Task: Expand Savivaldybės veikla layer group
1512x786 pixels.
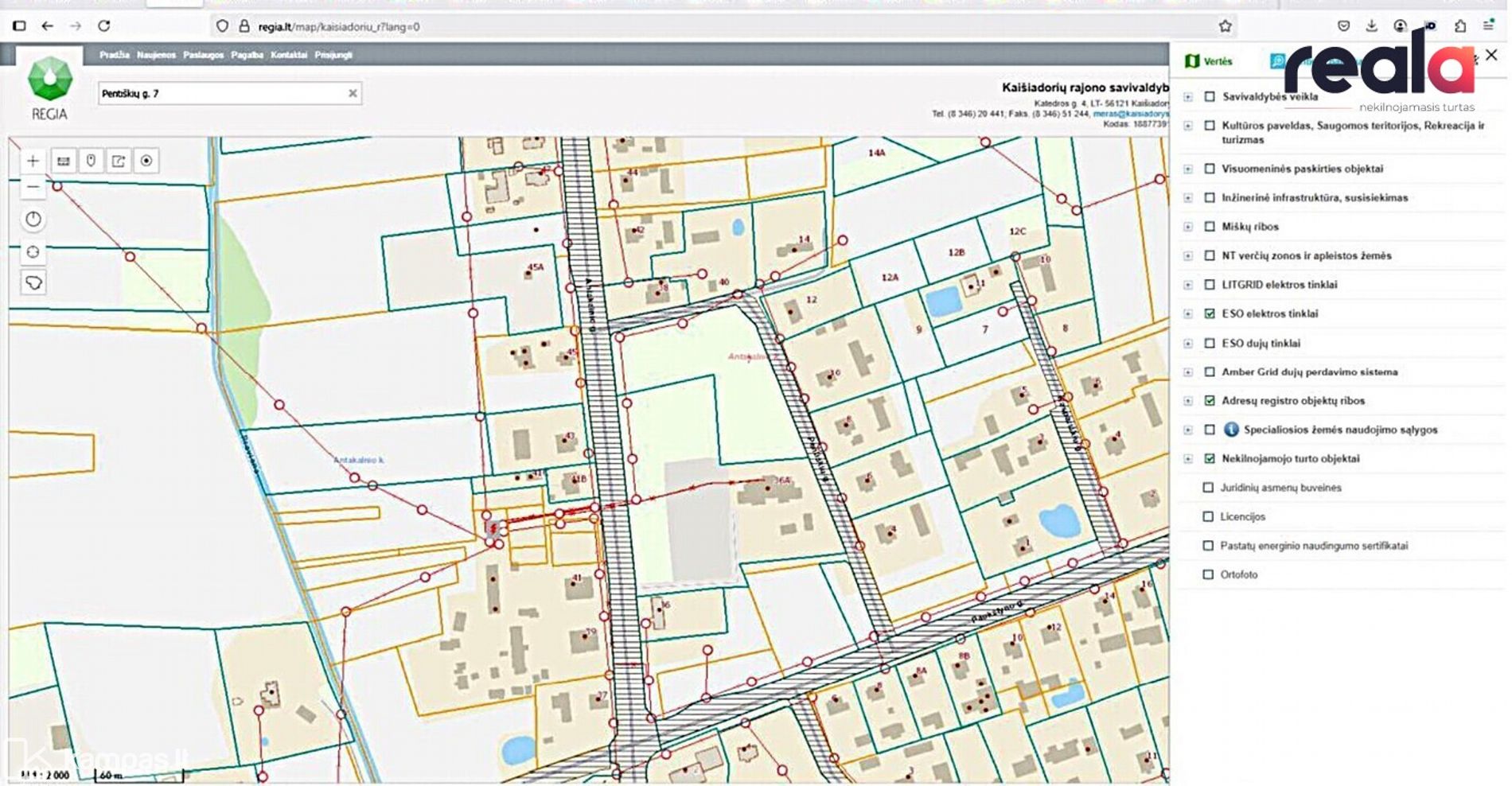Action: pos(1188,97)
